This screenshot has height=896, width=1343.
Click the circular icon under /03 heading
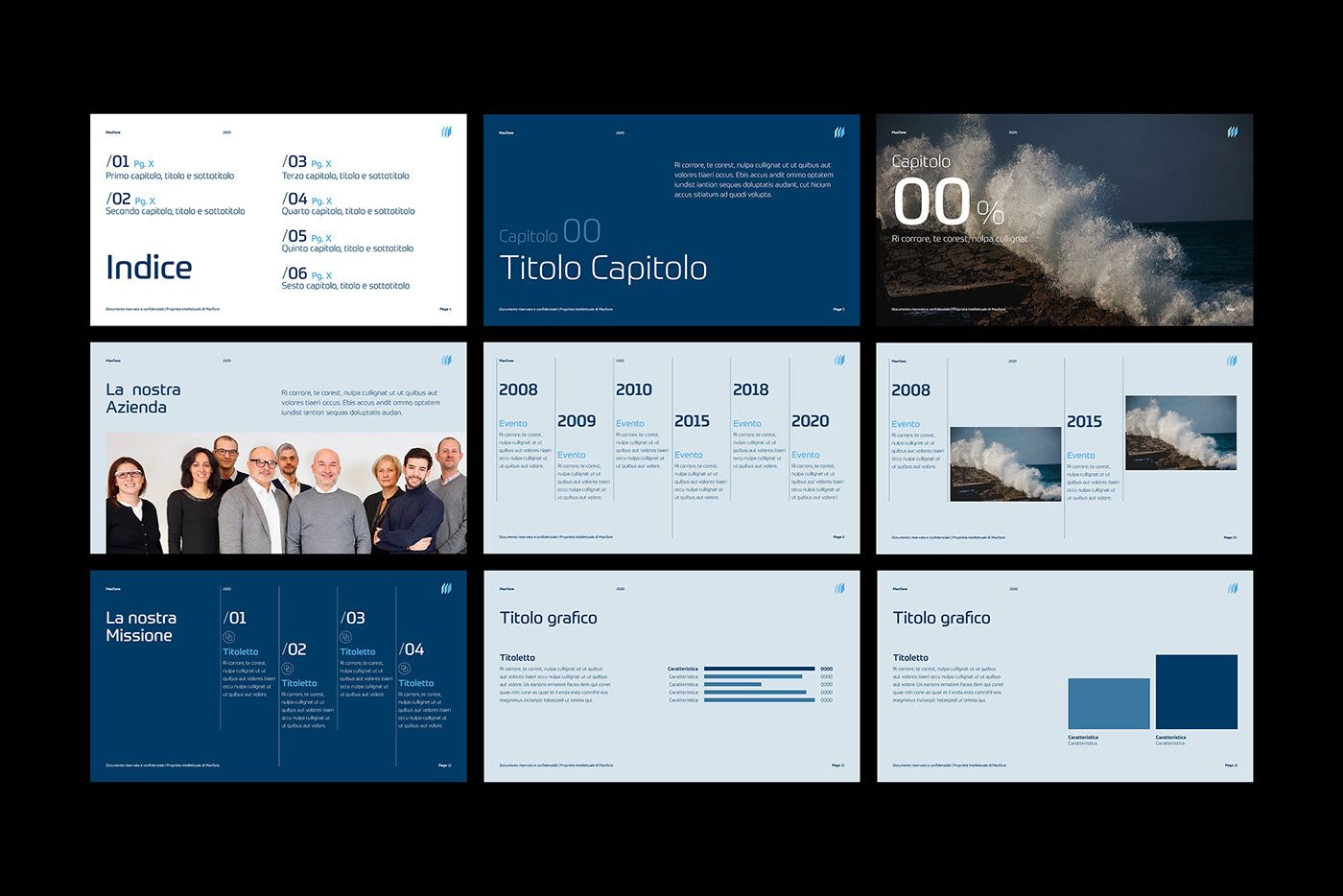click(345, 637)
